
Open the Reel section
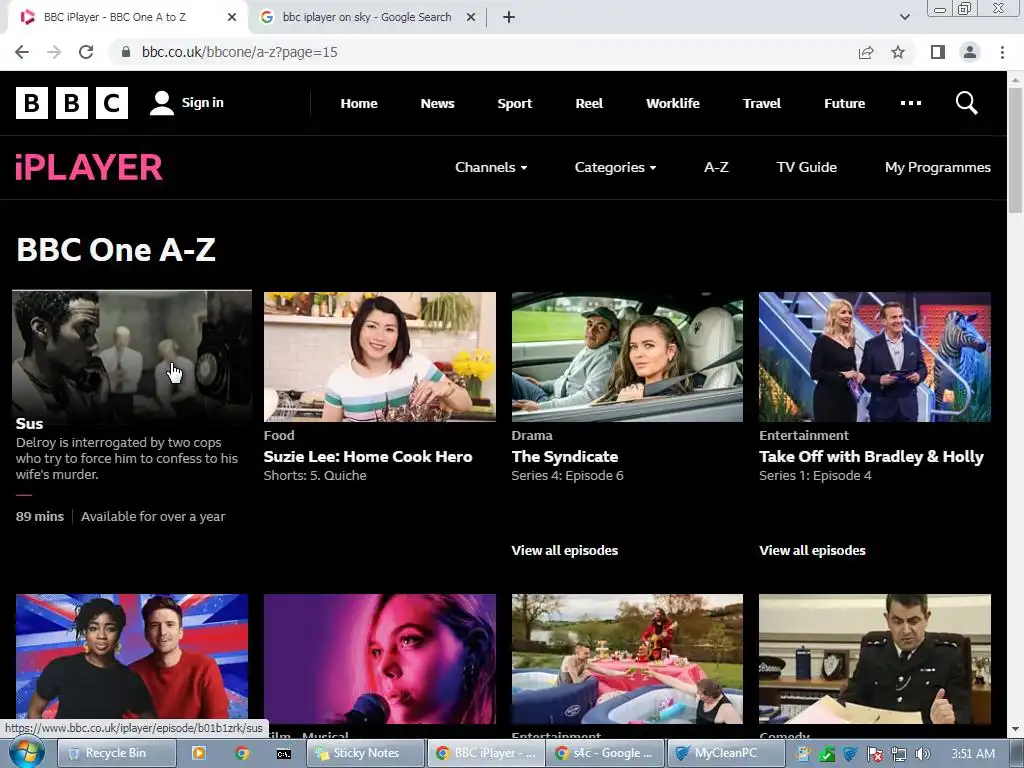[589, 103]
